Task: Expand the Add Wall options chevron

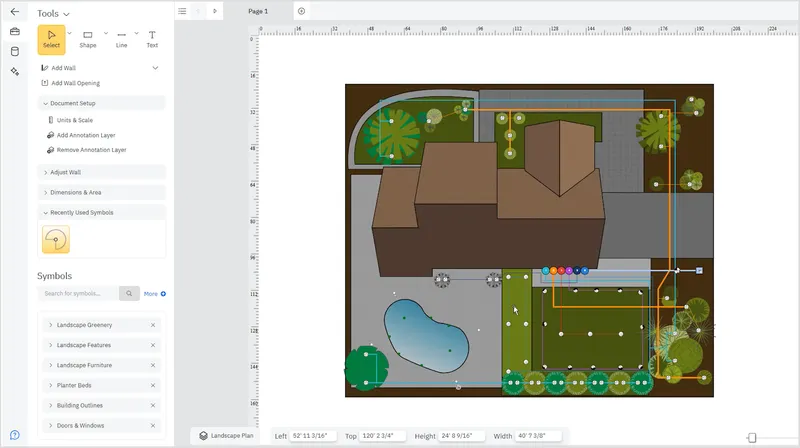Action: click(155, 68)
